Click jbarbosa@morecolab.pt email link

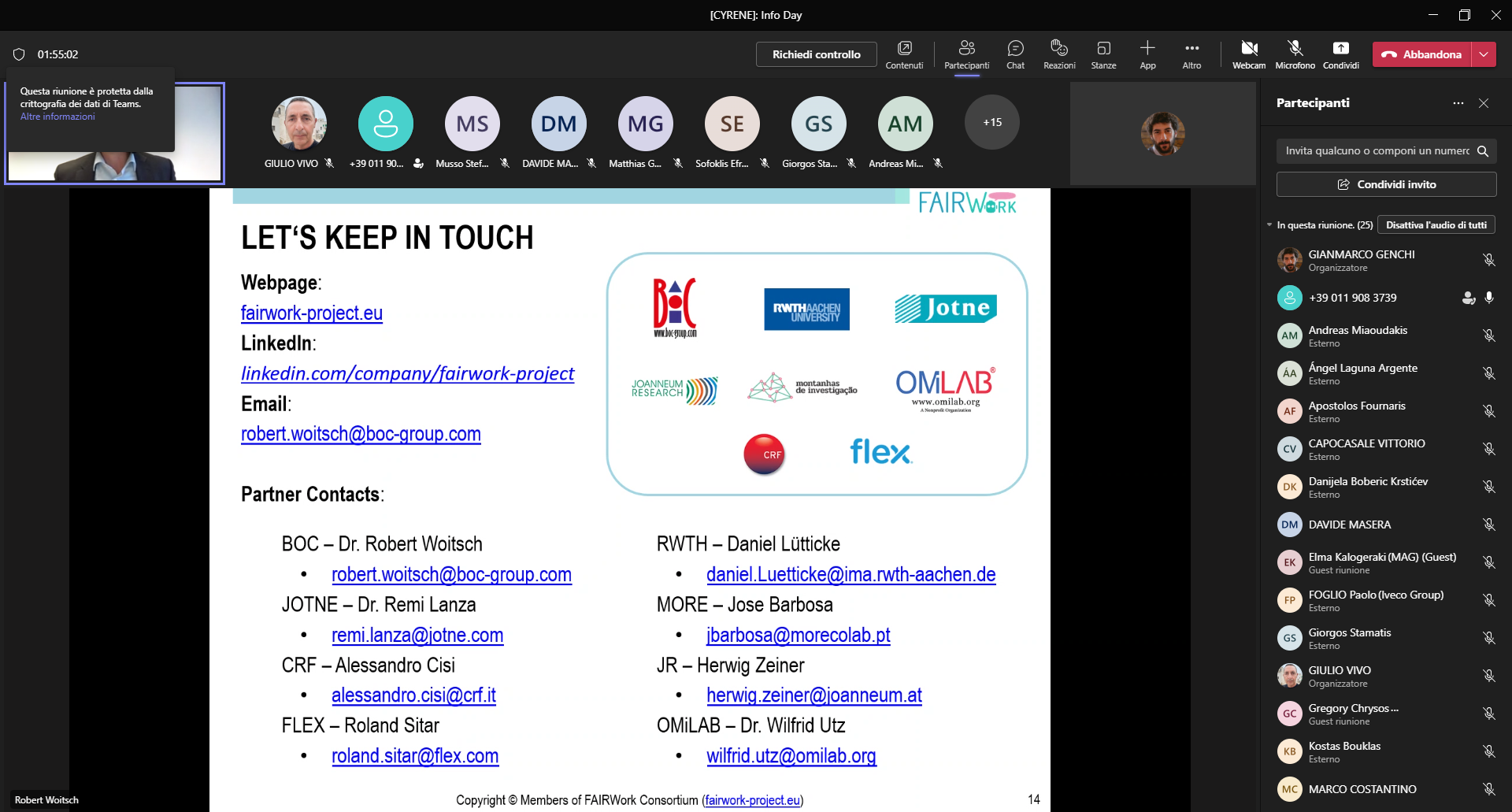click(x=798, y=635)
